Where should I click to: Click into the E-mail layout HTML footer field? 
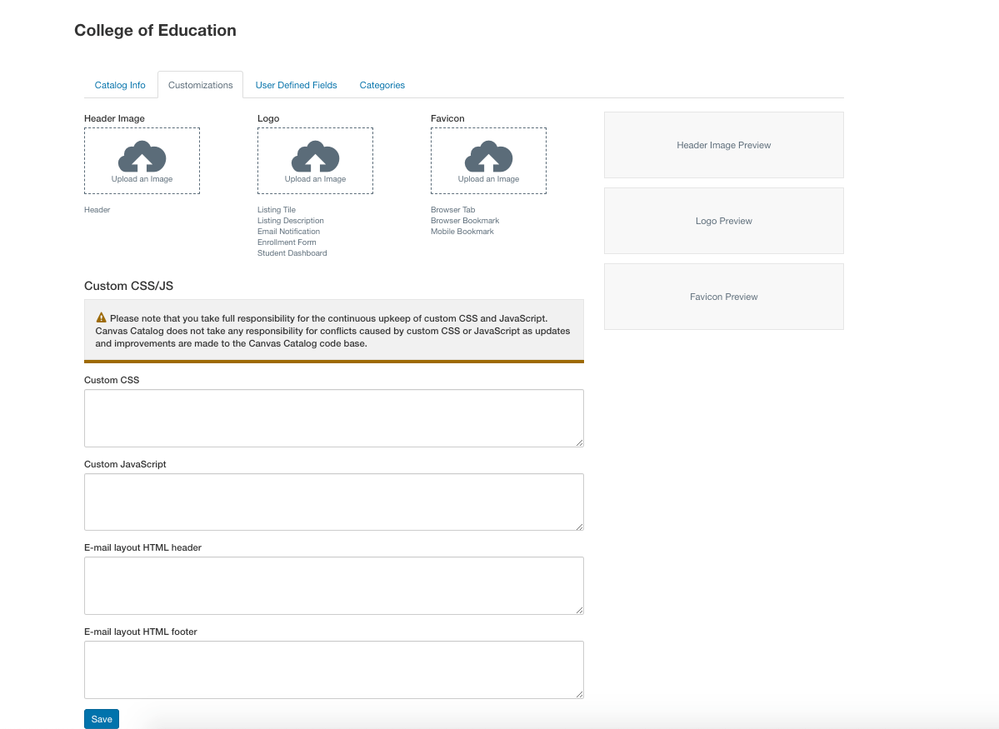pyautogui.click(x=333, y=670)
